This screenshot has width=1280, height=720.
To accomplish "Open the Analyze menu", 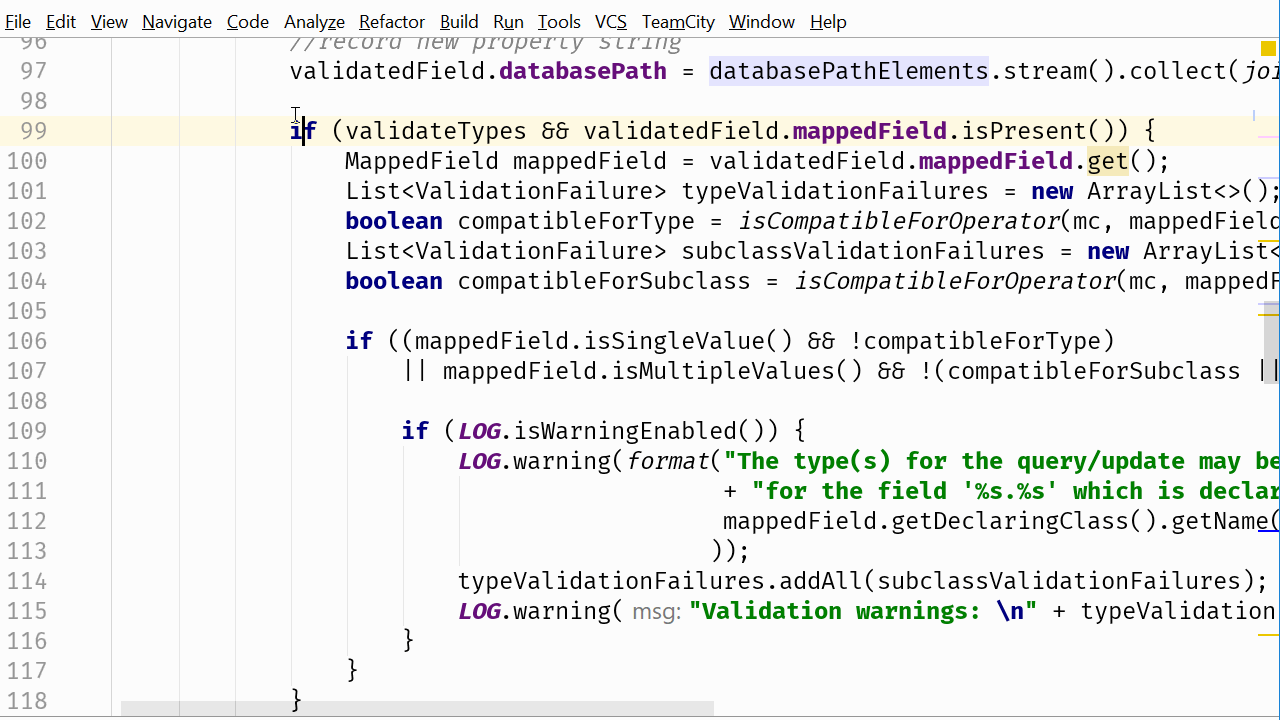I will click(x=314, y=22).
